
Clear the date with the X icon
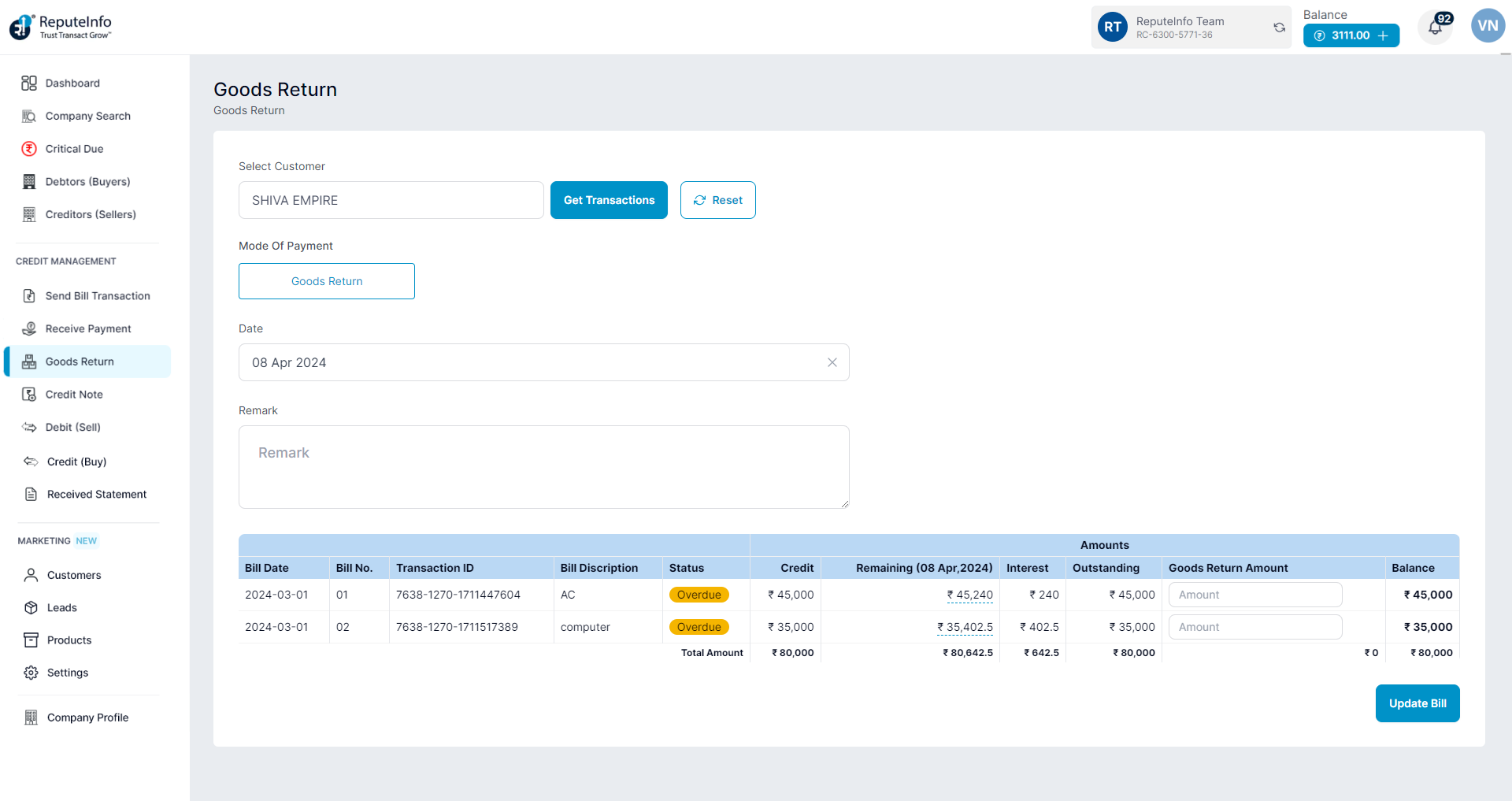(x=832, y=362)
